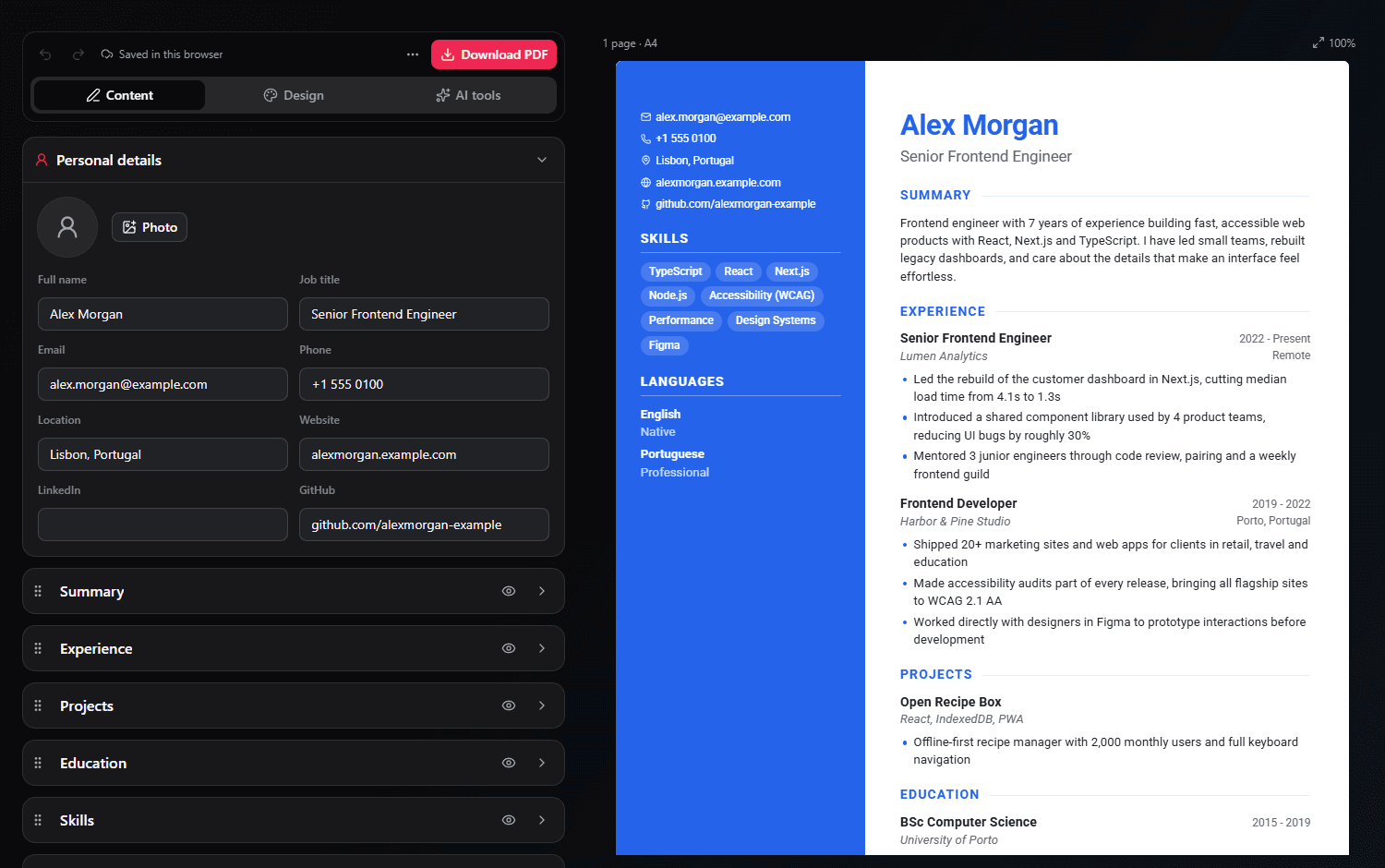Expand the Education section chevron
The height and width of the screenshot is (868, 1385).
coord(542,763)
